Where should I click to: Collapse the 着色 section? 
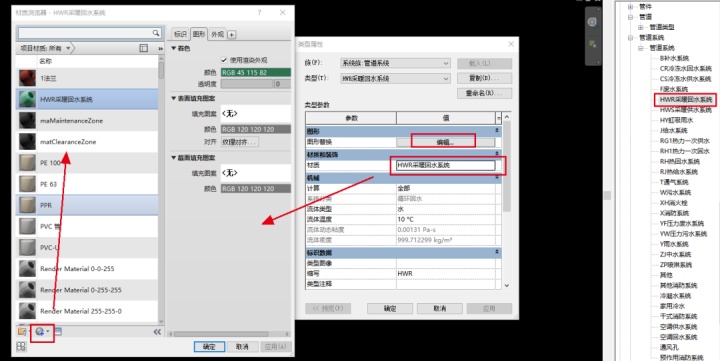tap(174, 48)
